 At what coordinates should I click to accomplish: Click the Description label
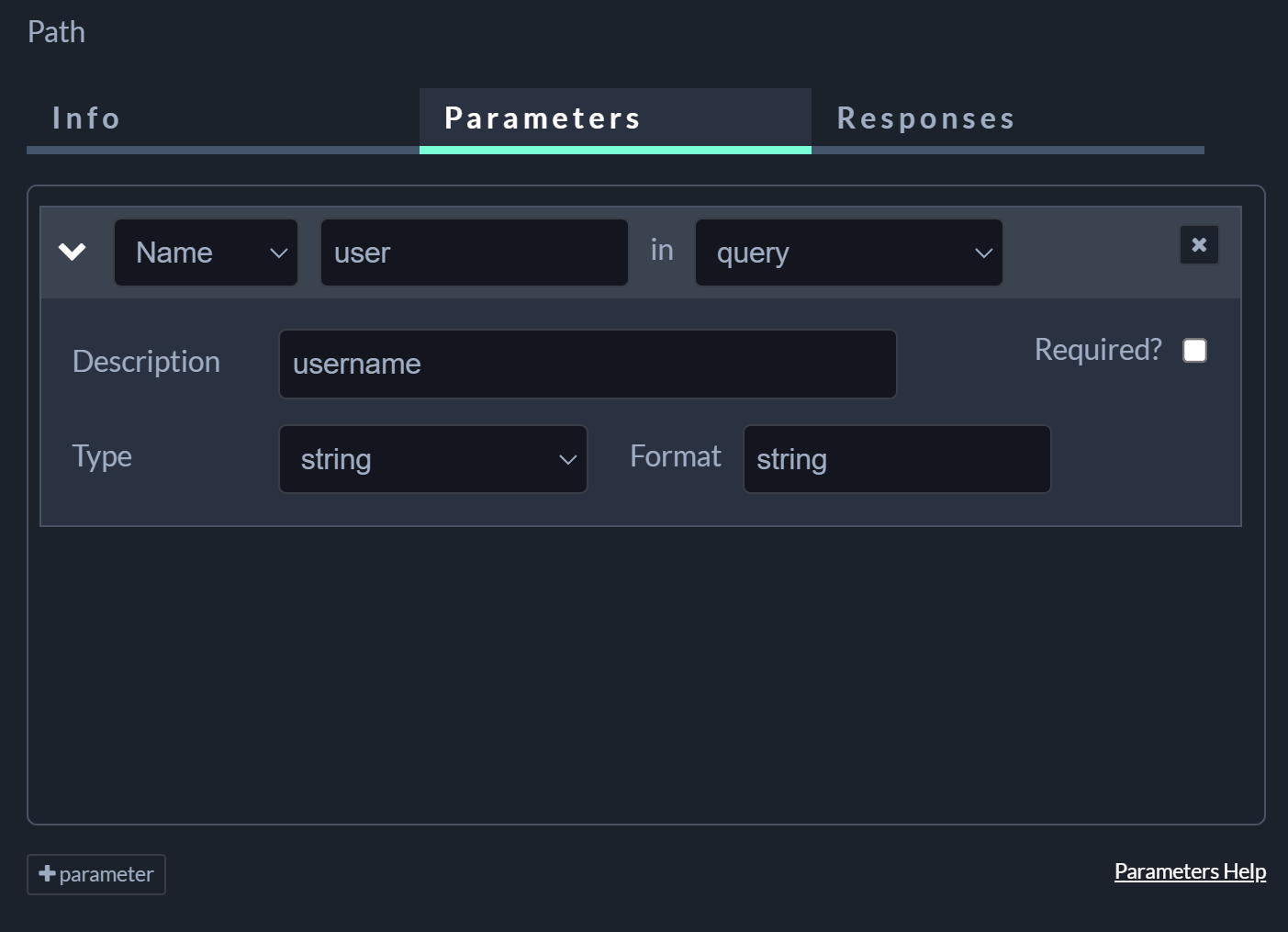pyautogui.click(x=146, y=362)
